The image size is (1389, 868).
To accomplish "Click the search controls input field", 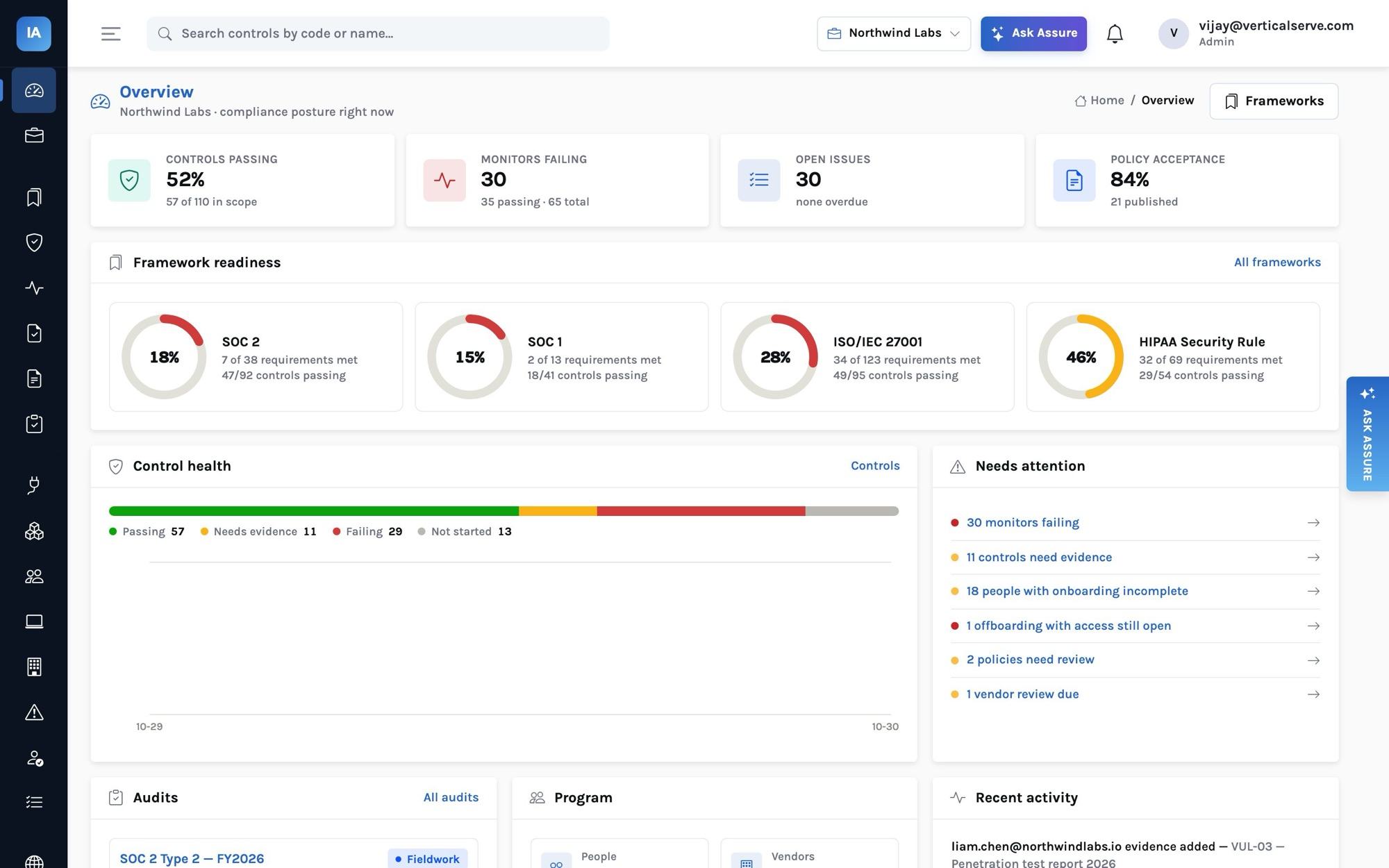I will 378,33.
